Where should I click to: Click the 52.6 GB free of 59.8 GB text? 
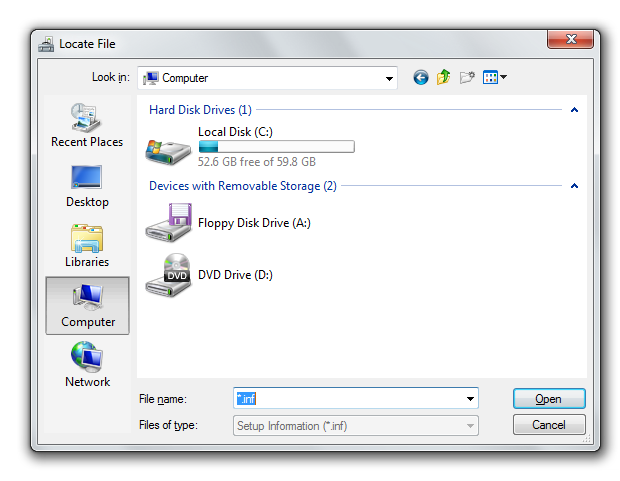pos(257,162)
